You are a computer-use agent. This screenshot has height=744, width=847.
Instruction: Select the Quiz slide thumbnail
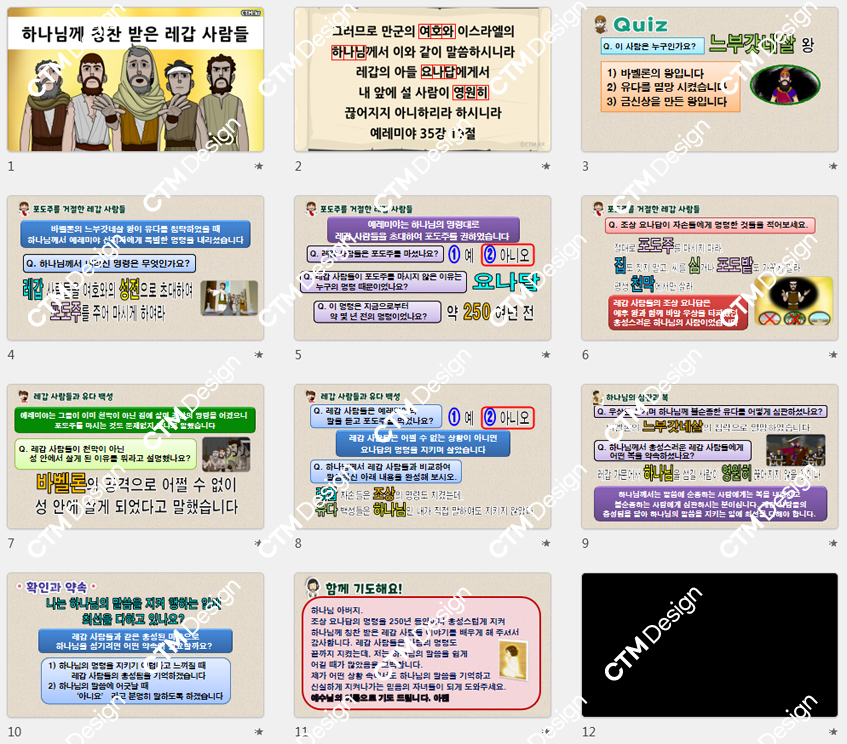(710, 80)
